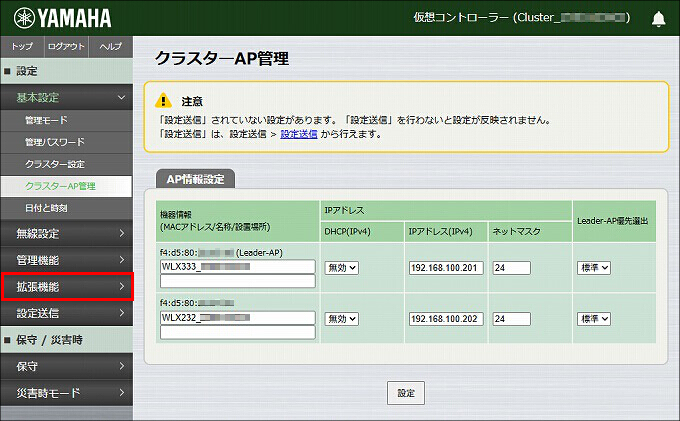Click the WLX333 name input field
This screenshot has width=680, height=421.
click(x=238, y=267)
